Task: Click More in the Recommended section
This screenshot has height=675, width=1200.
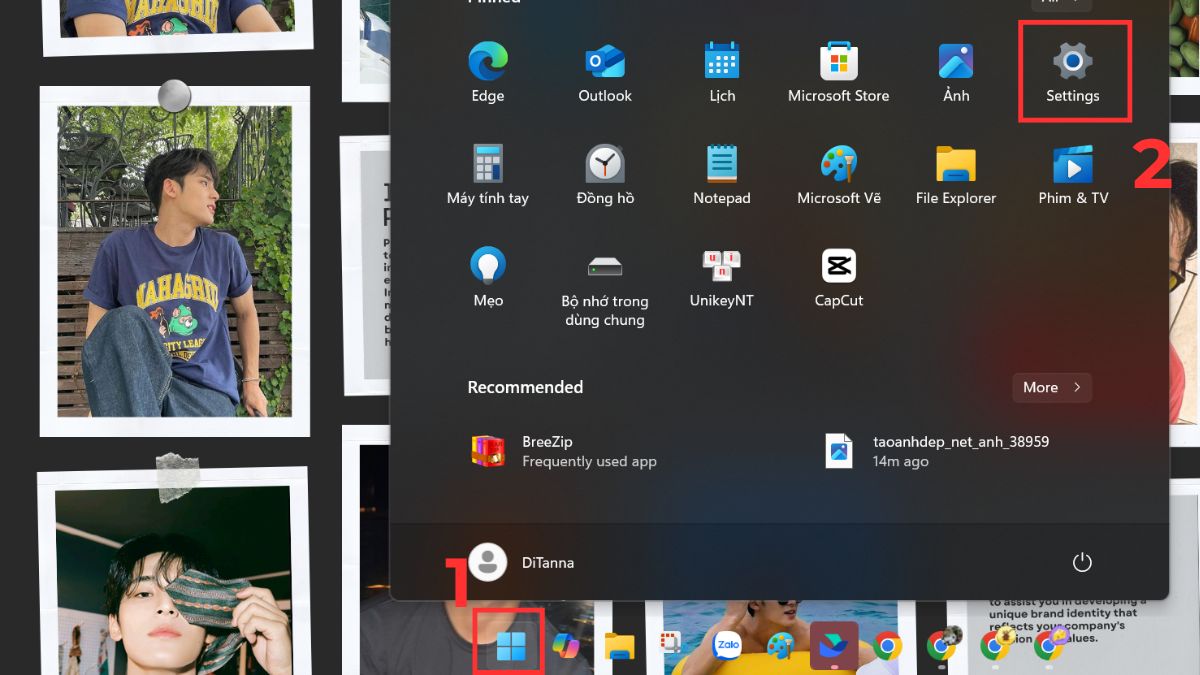Action: 1051,387
